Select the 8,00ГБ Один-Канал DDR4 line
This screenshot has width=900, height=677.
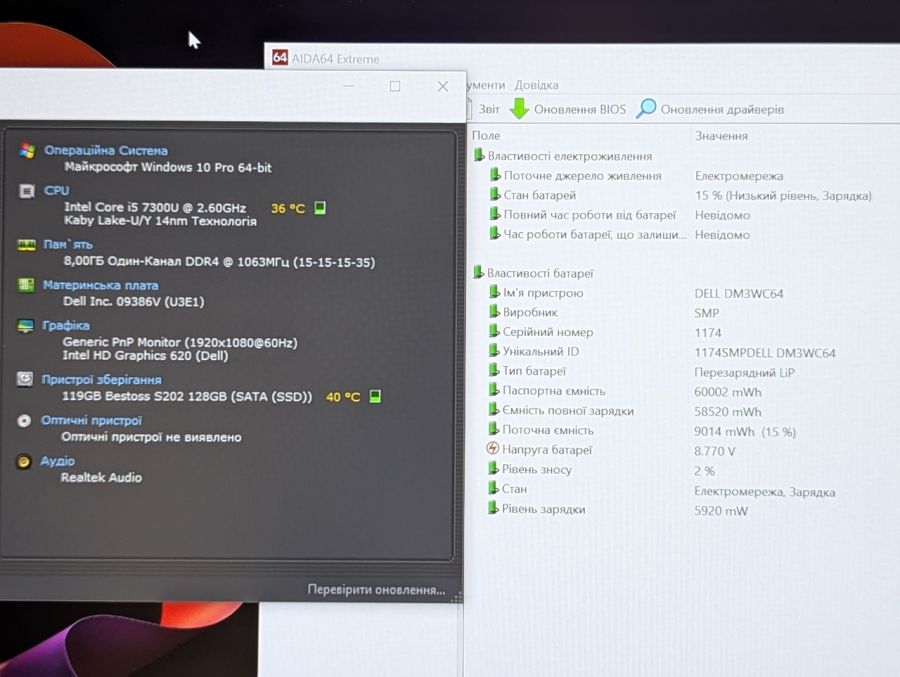tap(219, 262)
